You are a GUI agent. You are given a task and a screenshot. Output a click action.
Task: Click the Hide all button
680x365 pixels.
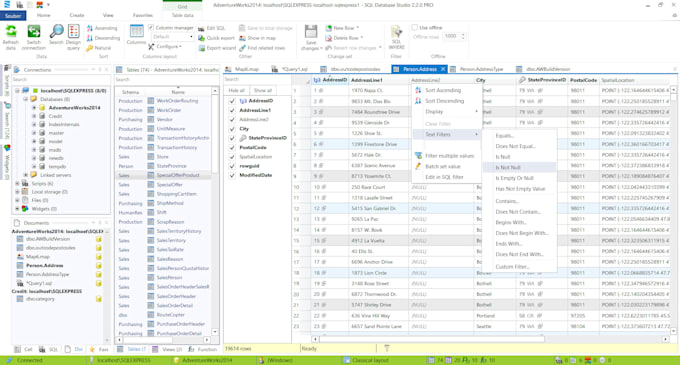[236, 90]
